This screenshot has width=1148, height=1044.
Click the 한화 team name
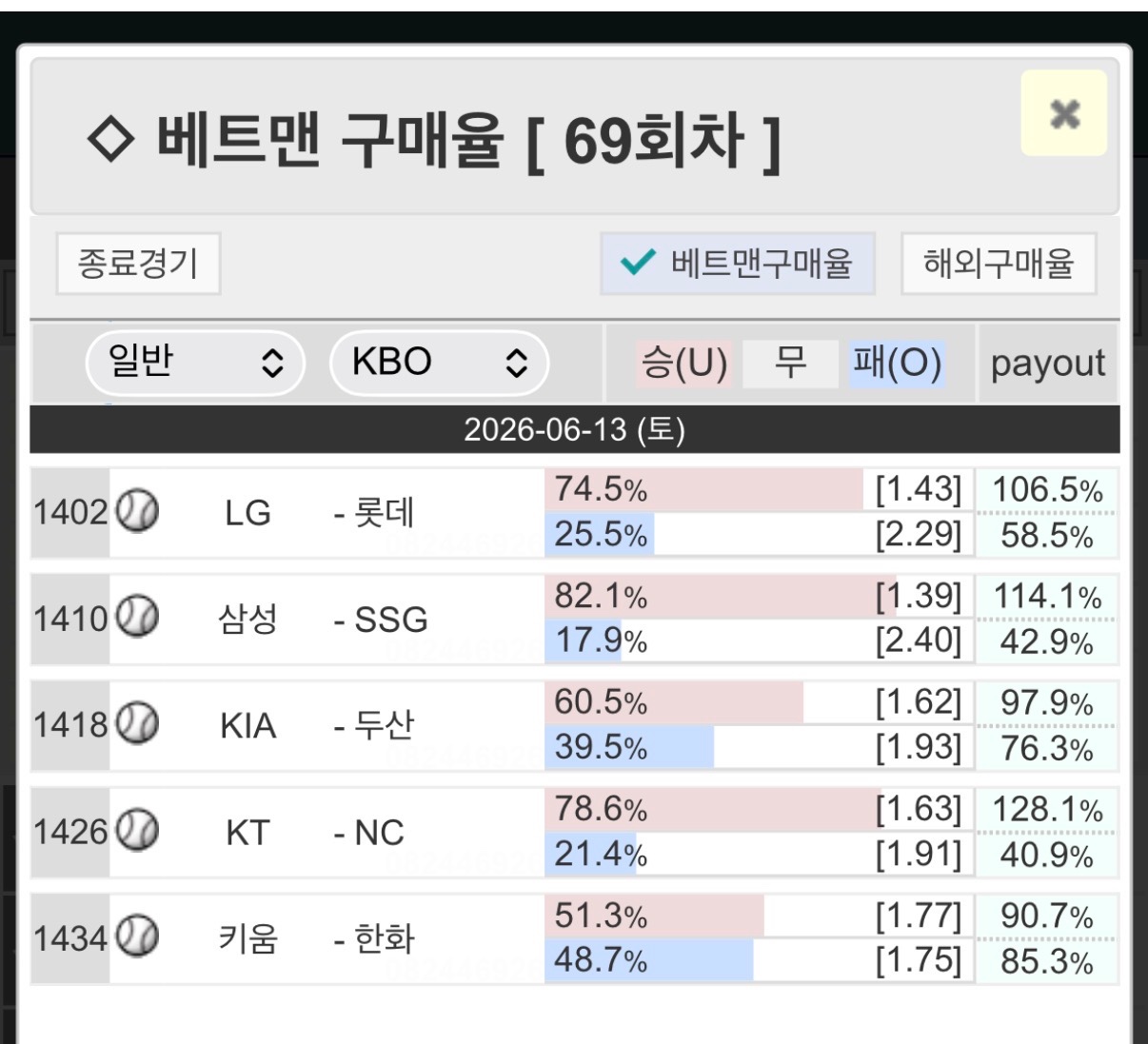pos(384,939)
